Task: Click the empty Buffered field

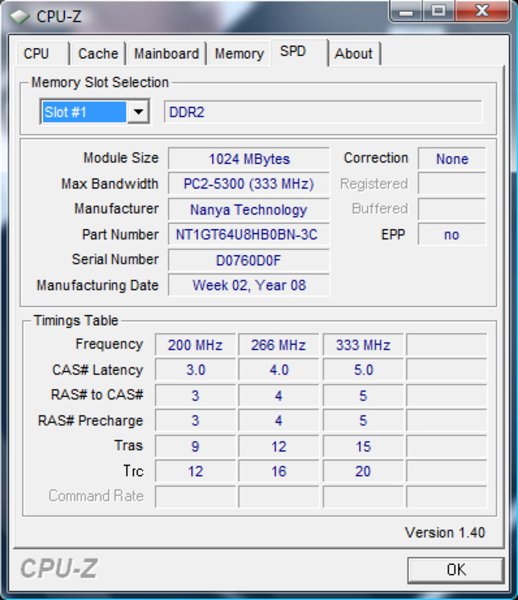Action: [x=452, y=209]
